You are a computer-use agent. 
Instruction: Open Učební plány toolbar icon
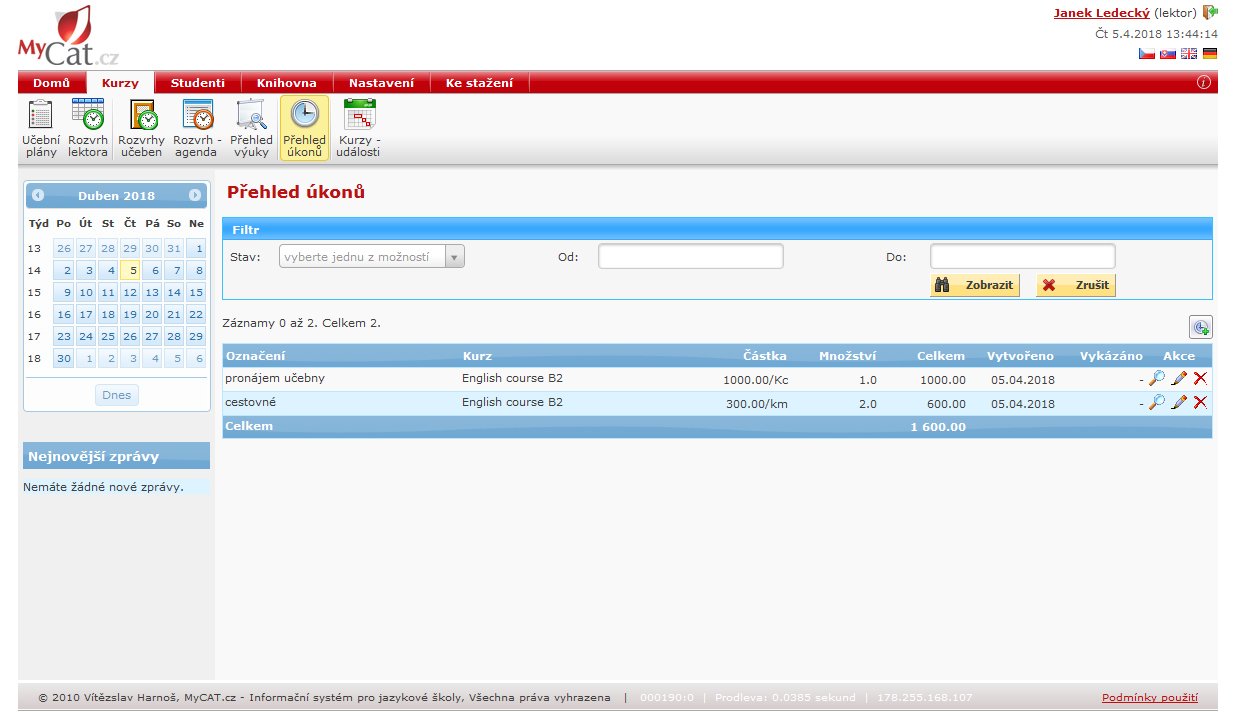pos(41,129)
